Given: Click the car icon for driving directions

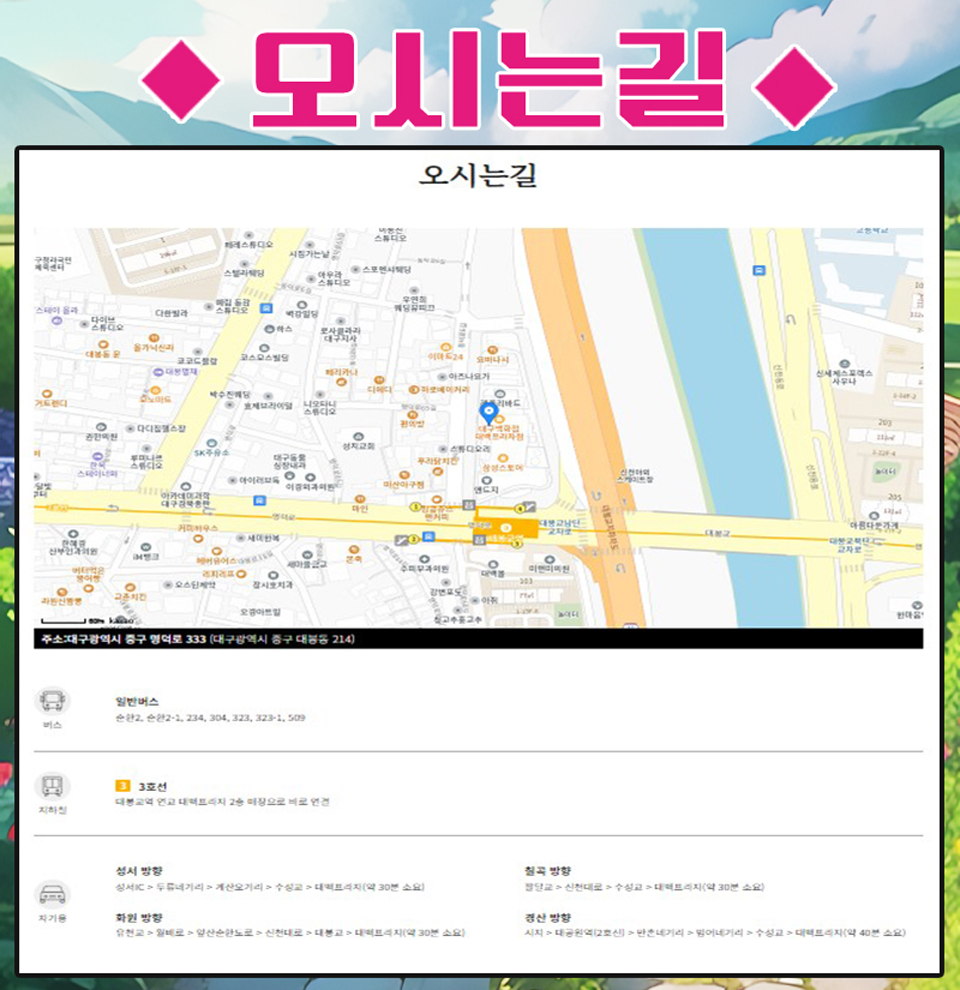Looking at the screenshot, I should coord(52,895).
